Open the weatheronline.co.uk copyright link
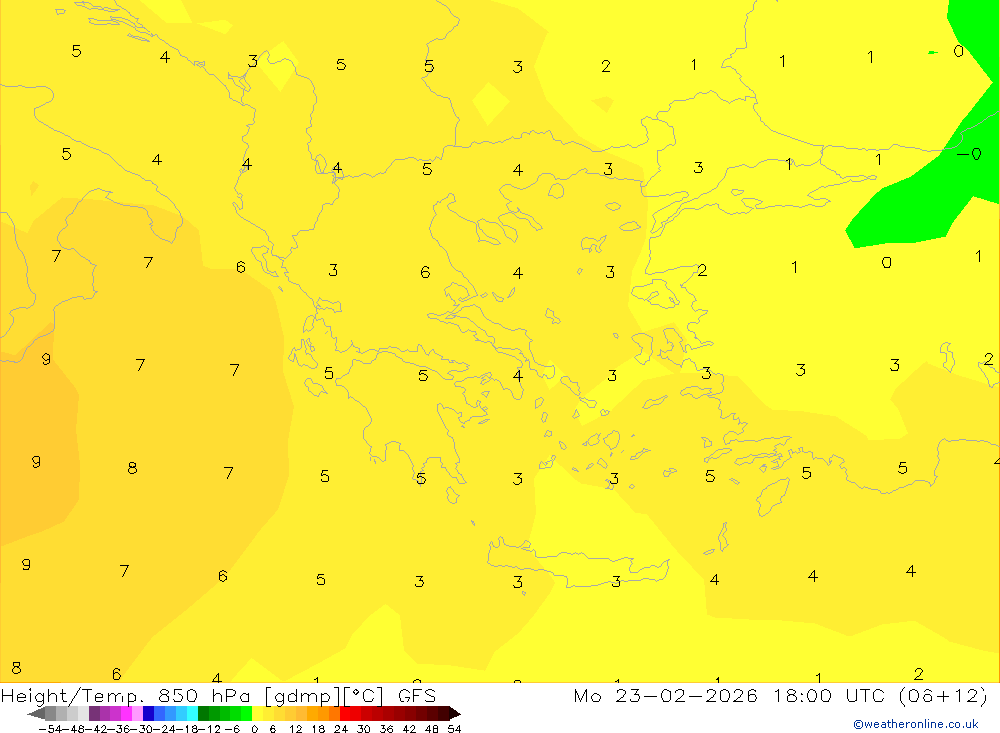1000x733 pixels. [916, 724]
